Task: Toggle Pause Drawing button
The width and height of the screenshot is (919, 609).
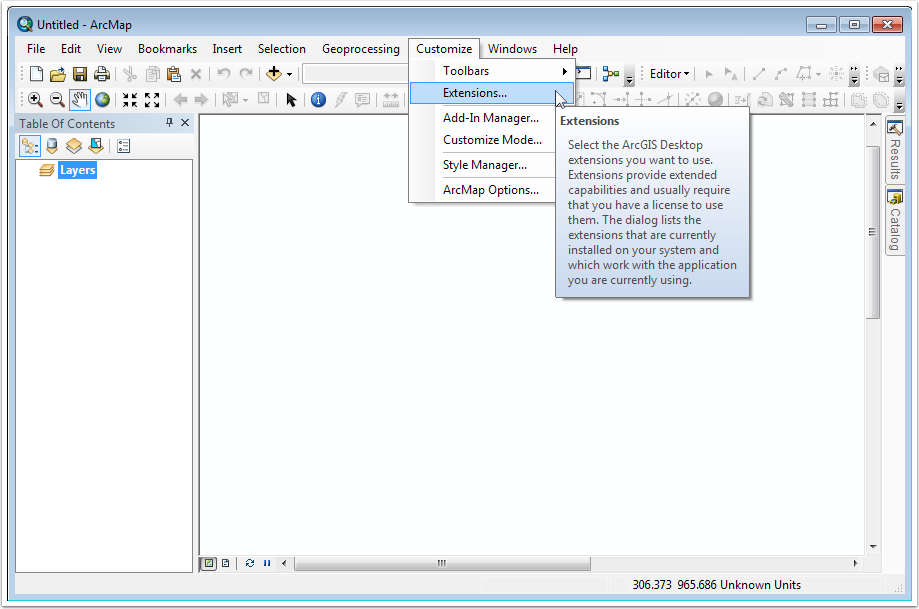Action: pyautogui.click(x=267, y=563)
